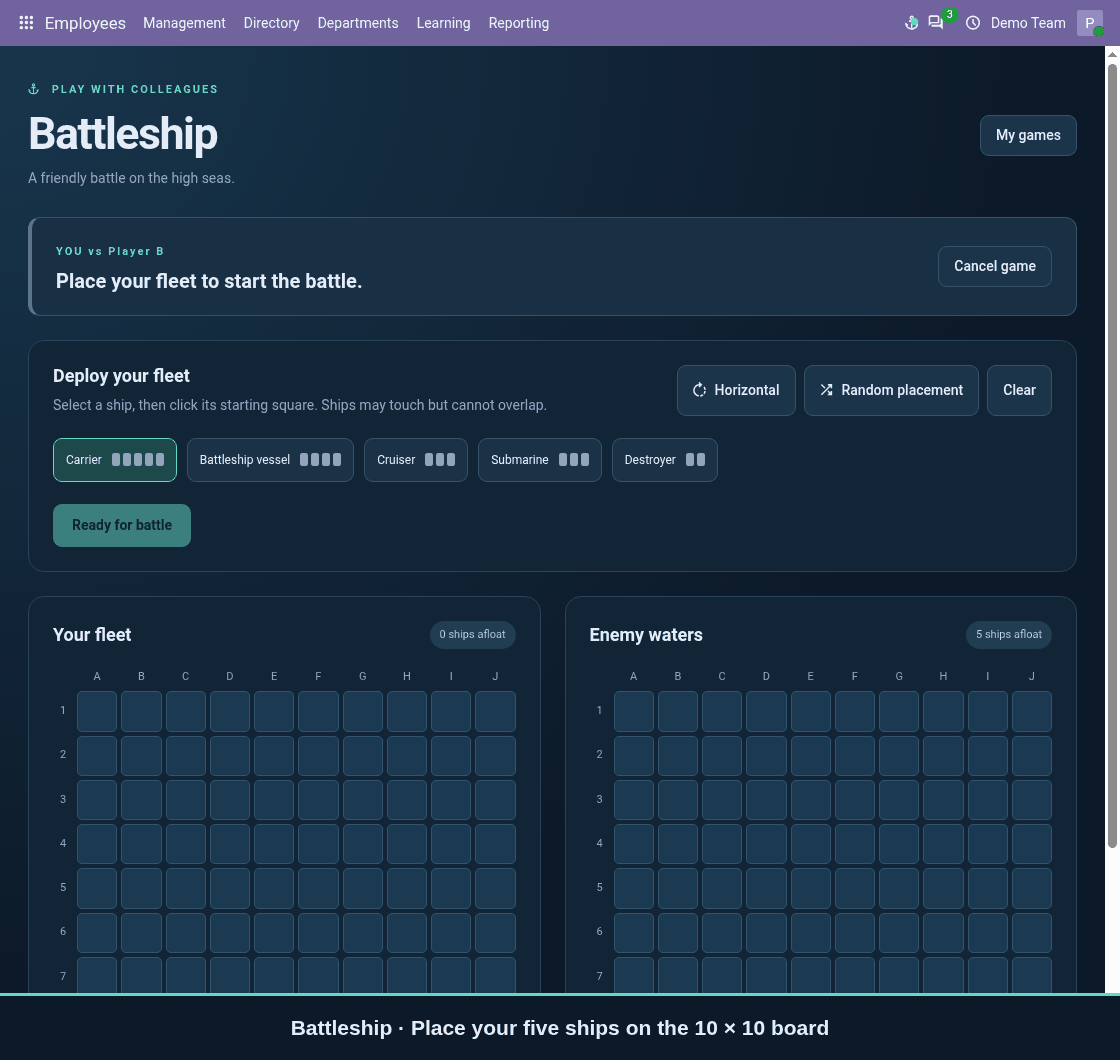
Task: Click the 'Deploy your fleet' heading
Action: click(x=121, y=376)
